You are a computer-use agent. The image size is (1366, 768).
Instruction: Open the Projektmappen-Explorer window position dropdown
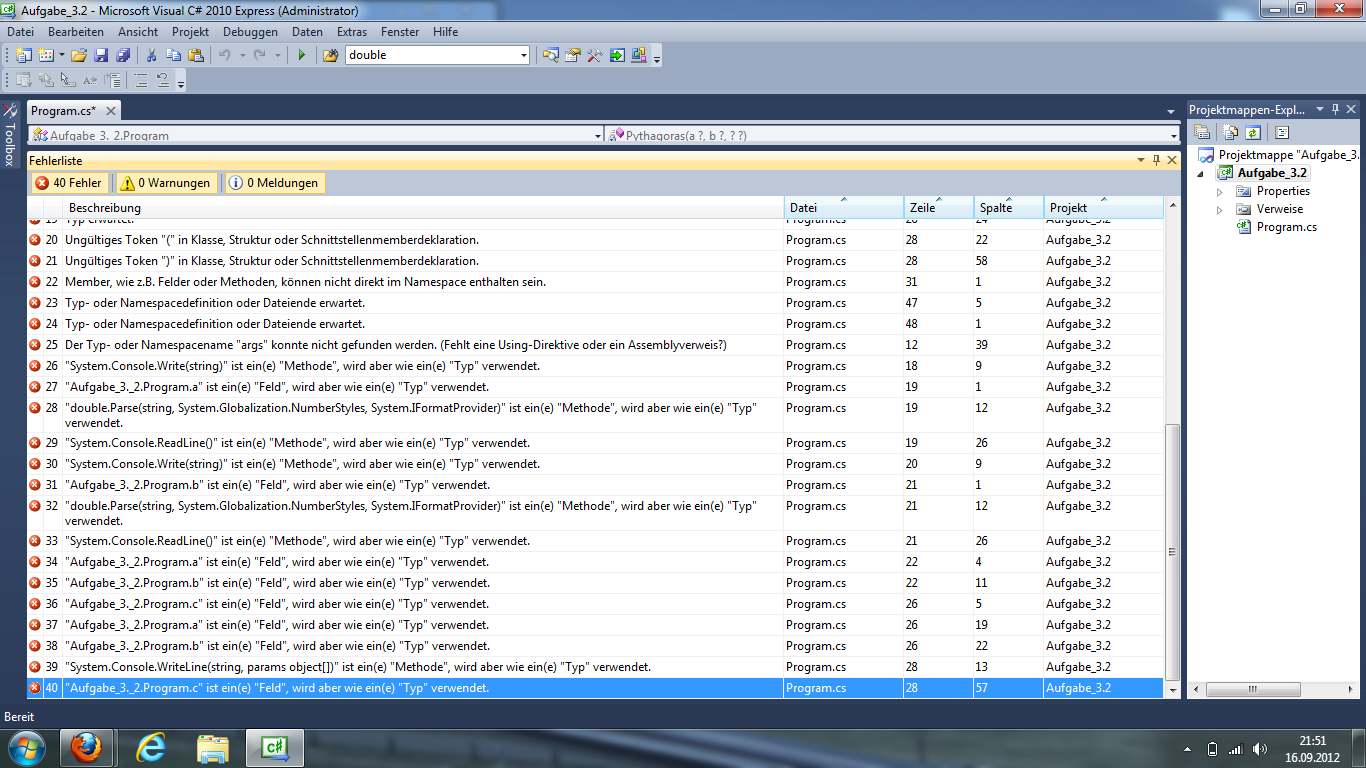tap(1319, 109)
